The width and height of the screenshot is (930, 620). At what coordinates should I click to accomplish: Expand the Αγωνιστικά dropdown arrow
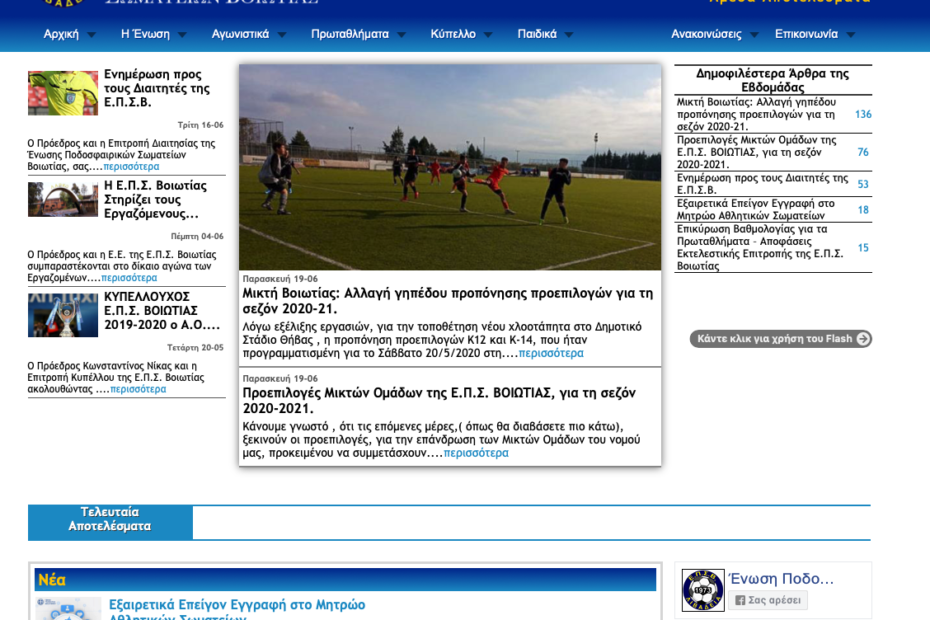tap(282, 35)
